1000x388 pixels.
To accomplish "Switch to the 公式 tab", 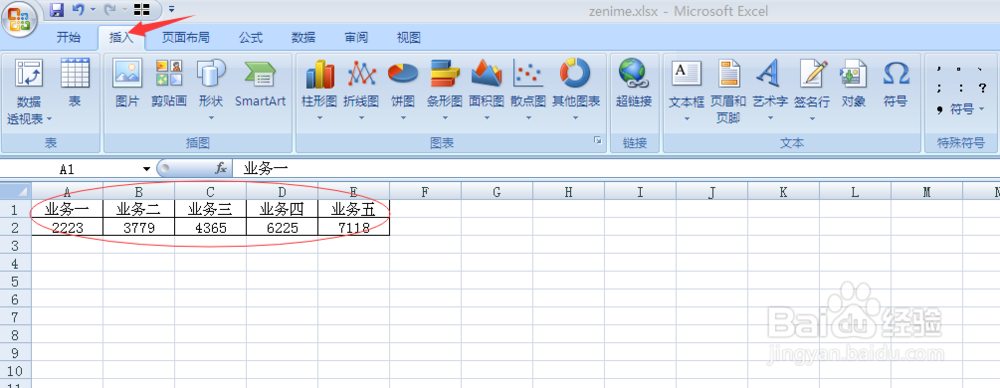I will click(251, 38).
